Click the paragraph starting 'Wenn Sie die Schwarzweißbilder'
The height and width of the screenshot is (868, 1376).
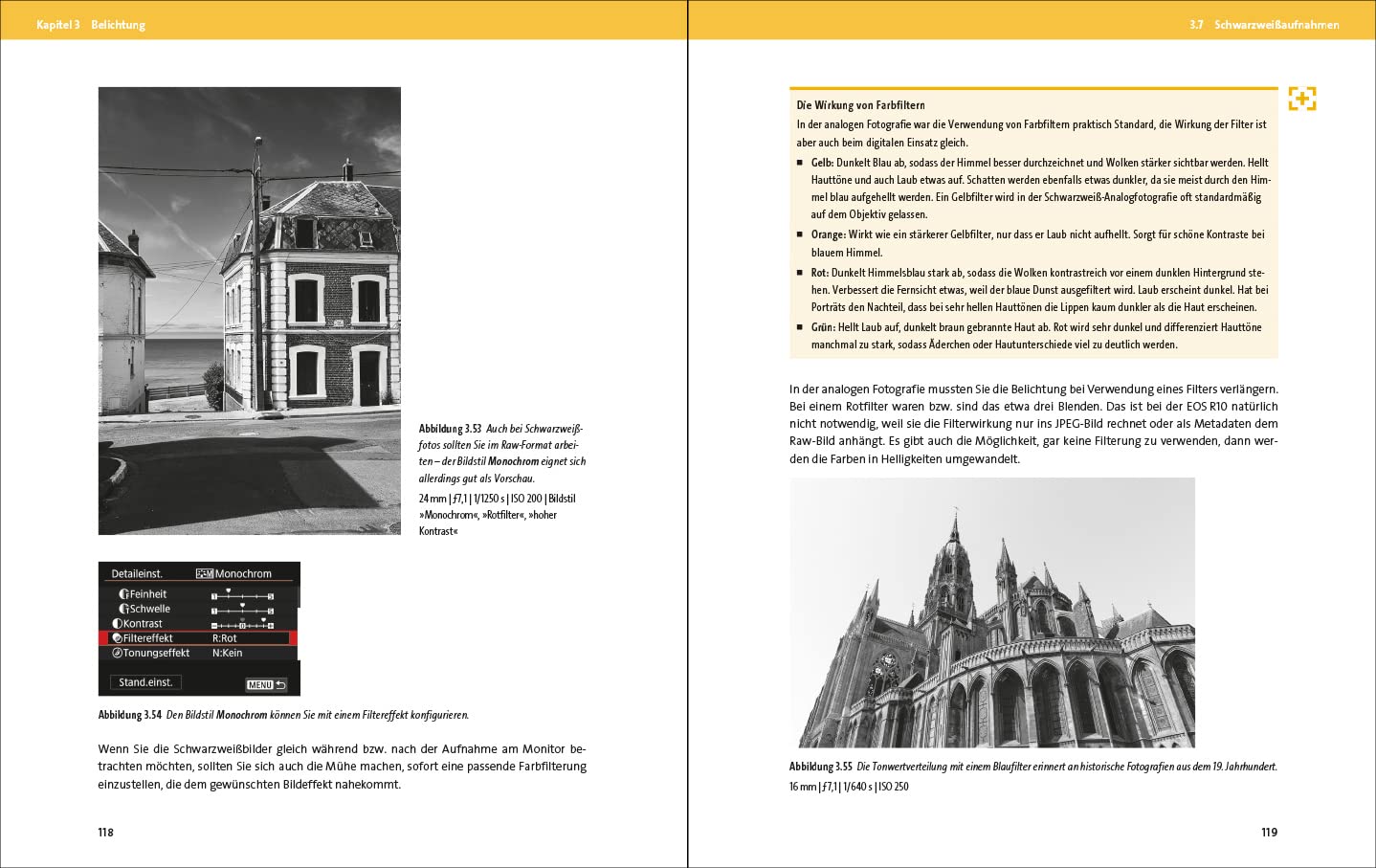(x=342, y=767)
